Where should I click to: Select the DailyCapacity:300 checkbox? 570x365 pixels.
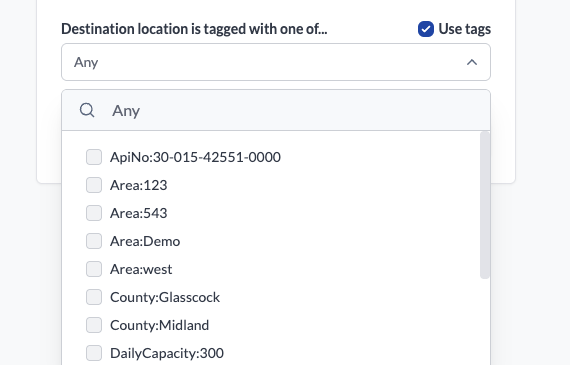(94, 353)
